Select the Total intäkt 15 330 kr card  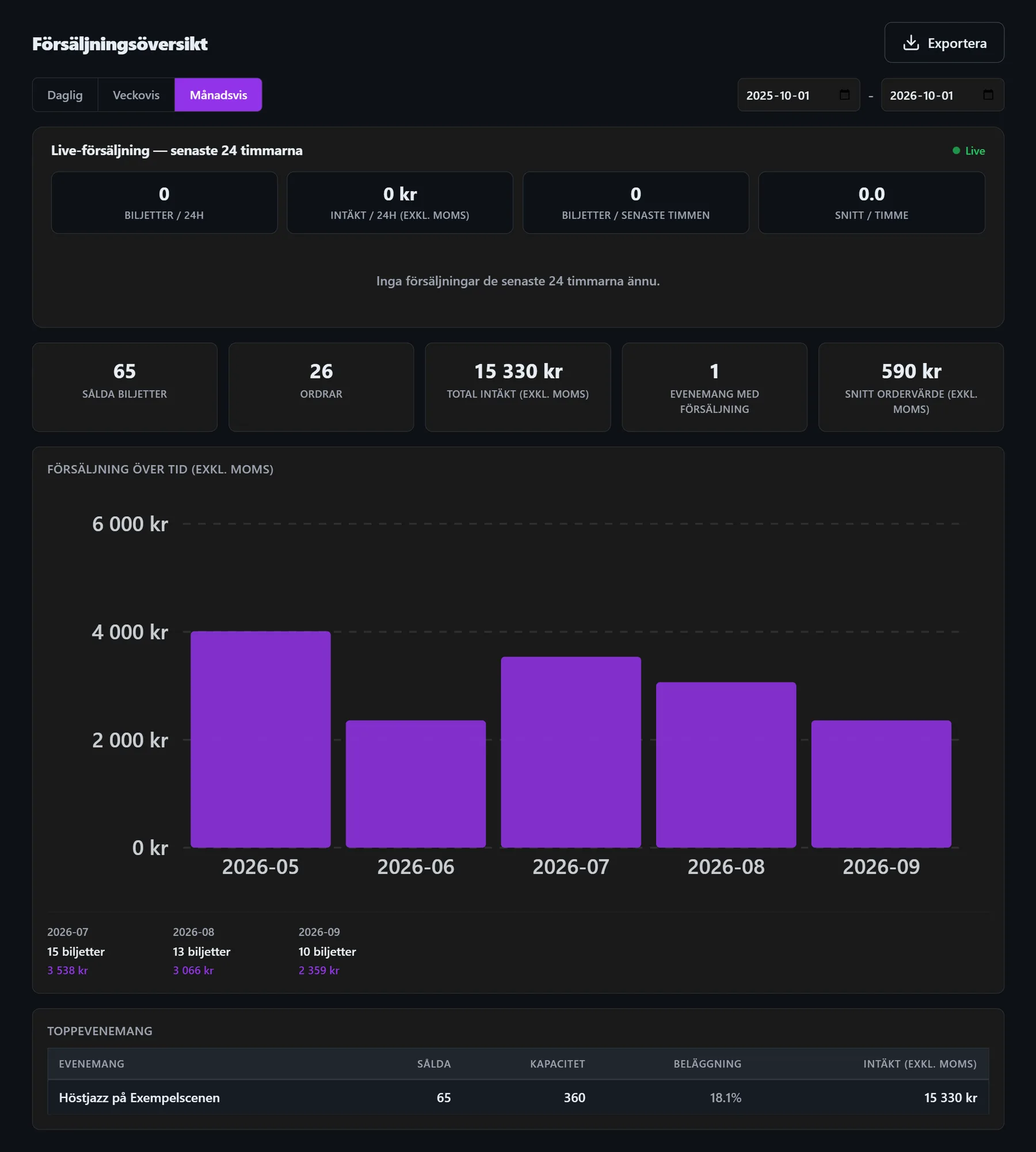[x=518, y=387]
